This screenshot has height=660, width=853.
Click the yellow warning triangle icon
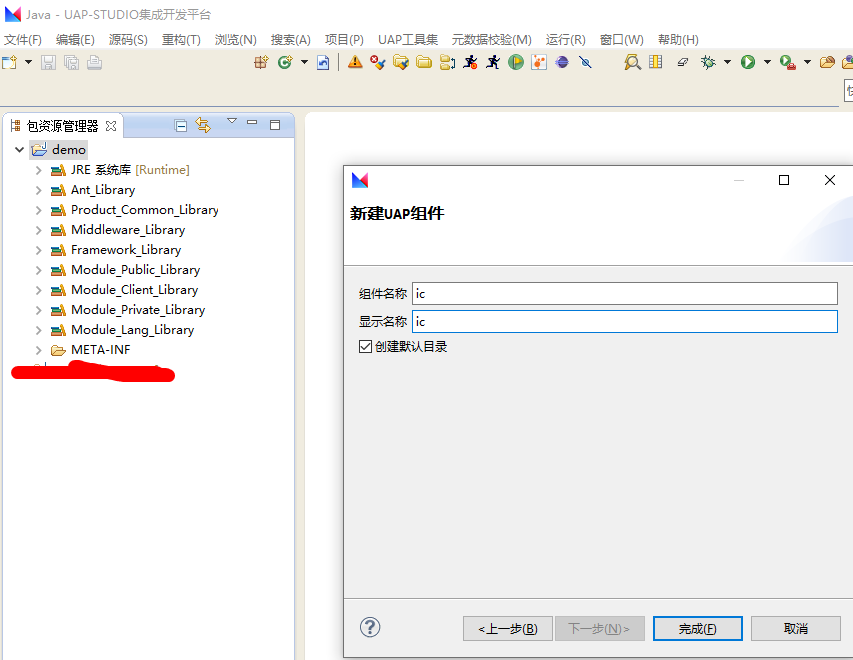coord(355,62)
